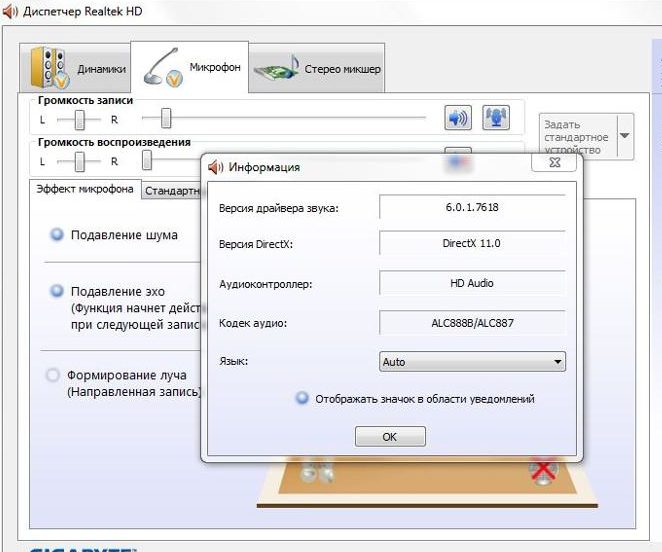Close the Информация dialog
Viewport: 662px width, 552px height.
554,162
